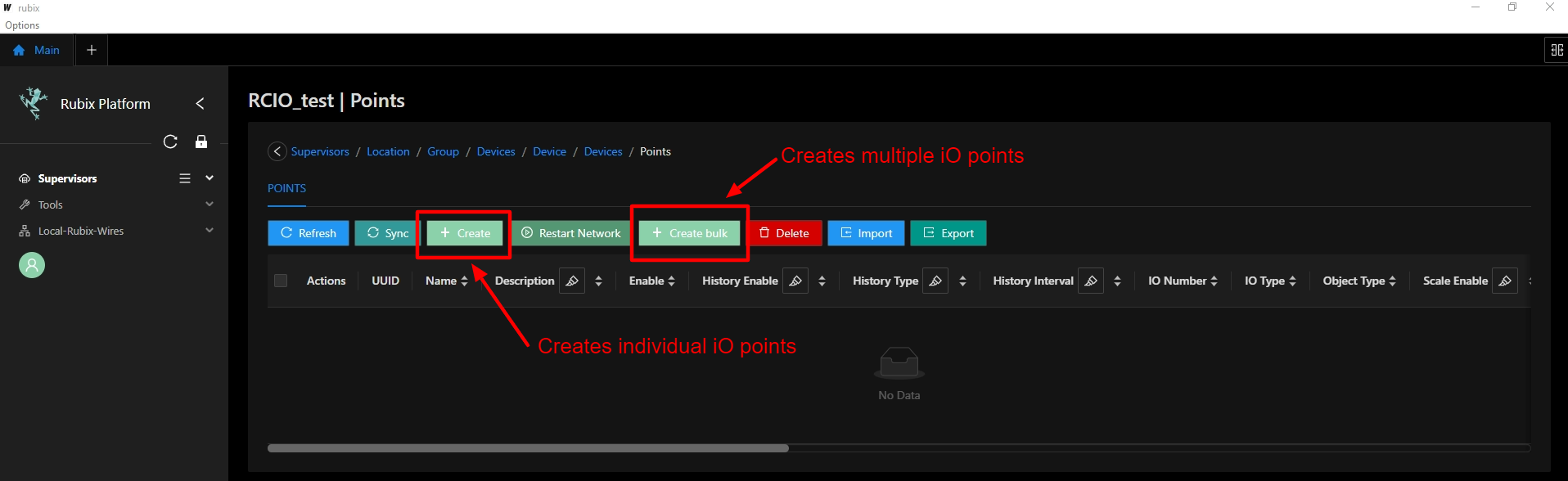Click the Export button
This screenshot has height=481, width=1568.
point(948,233)
